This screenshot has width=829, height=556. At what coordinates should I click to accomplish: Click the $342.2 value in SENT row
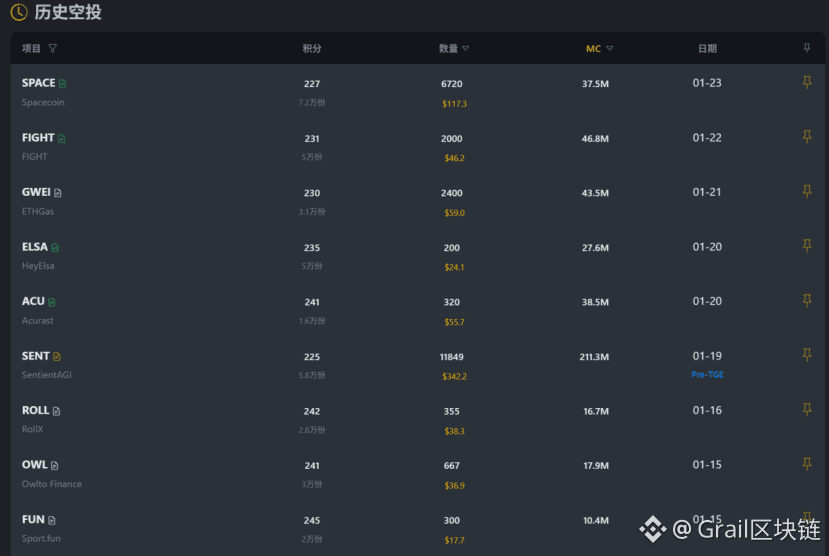[454, 376]
